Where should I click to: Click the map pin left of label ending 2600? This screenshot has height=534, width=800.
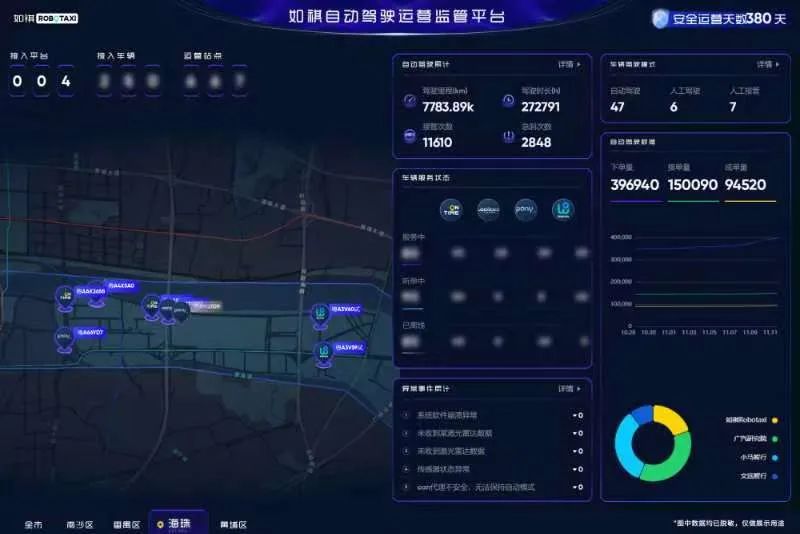(x=65, y=298)
